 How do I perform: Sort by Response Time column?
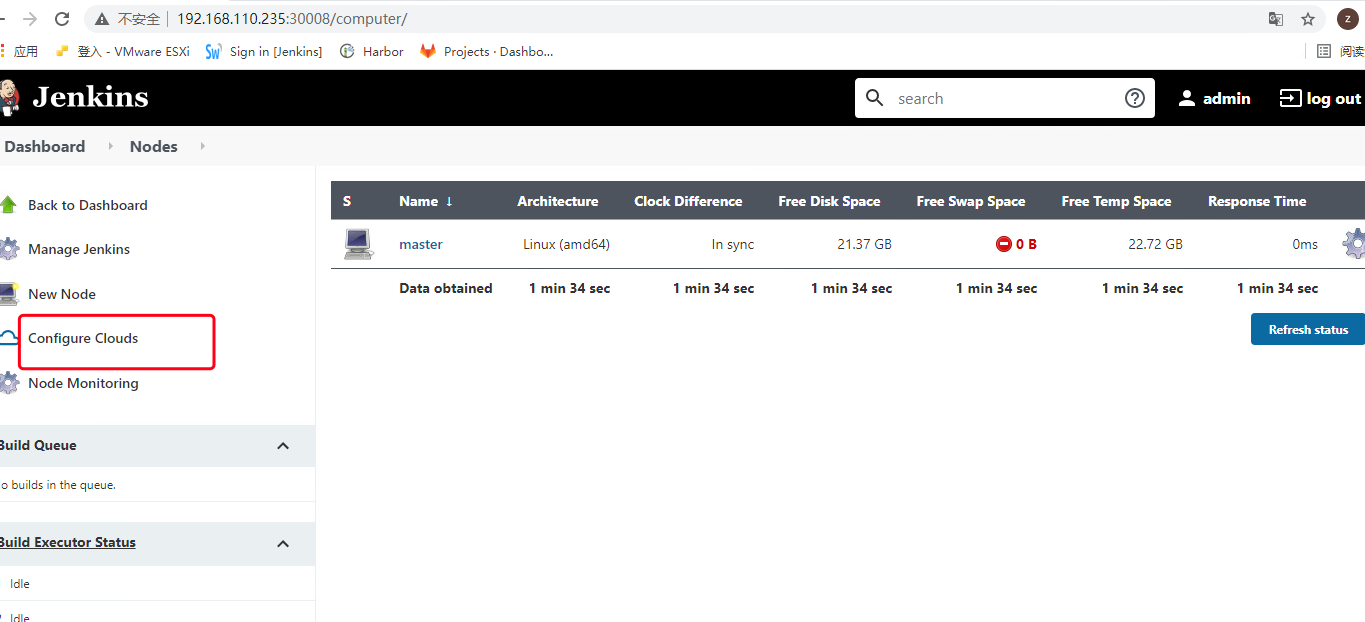pyautogui.click(x=1257, y=201)
